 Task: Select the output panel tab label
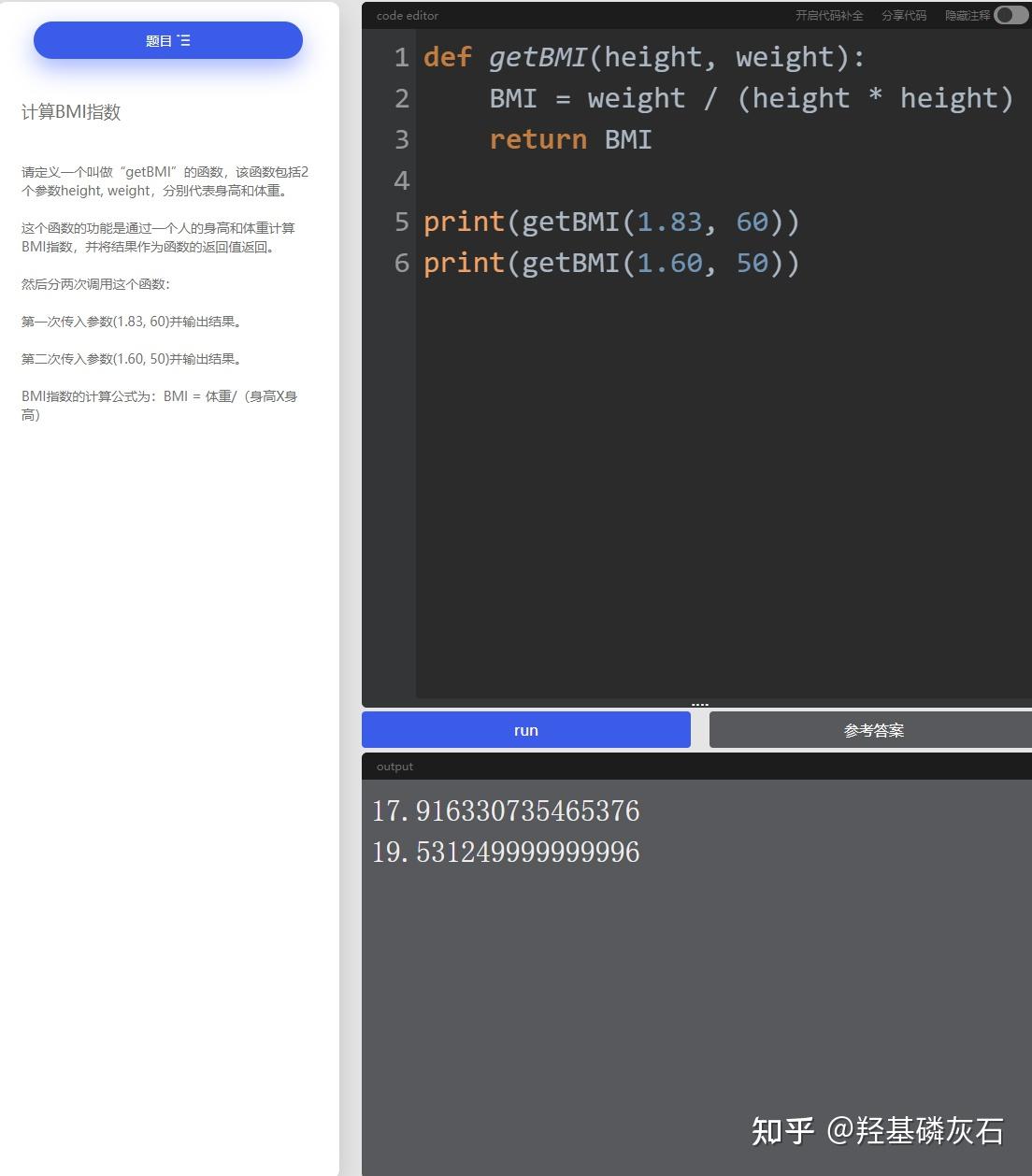click(394, 766)
